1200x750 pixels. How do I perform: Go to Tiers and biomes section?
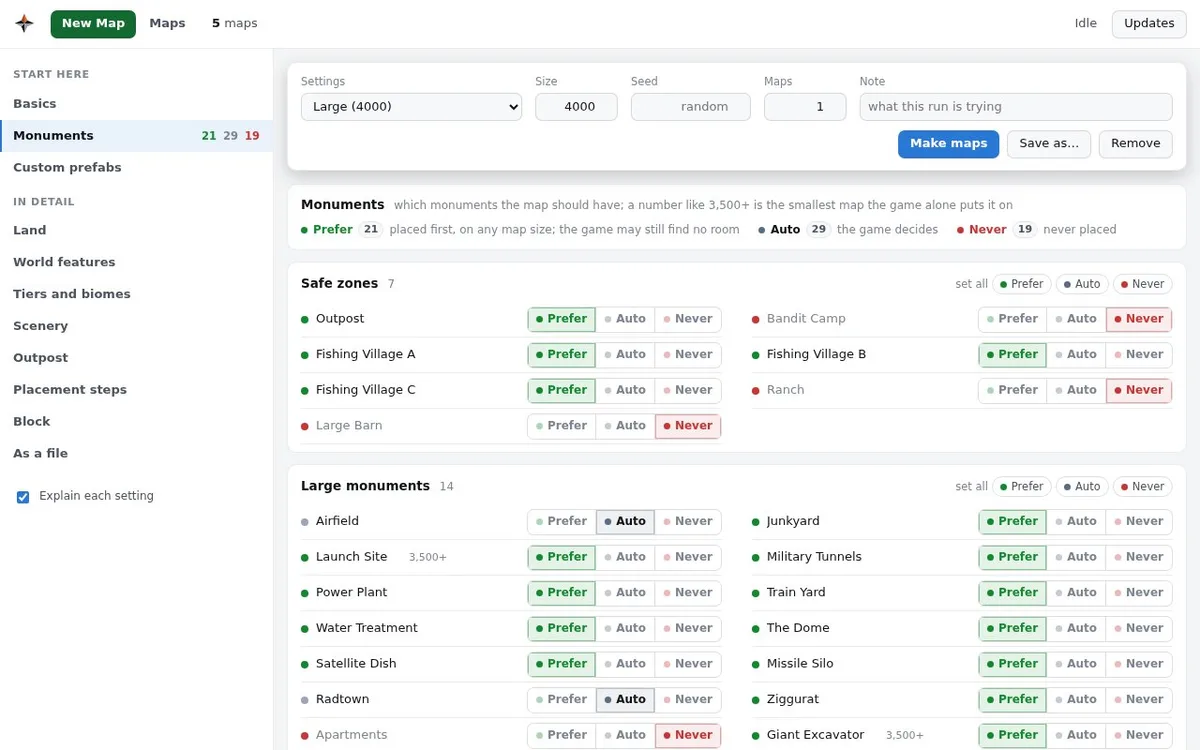click(72, 294)
